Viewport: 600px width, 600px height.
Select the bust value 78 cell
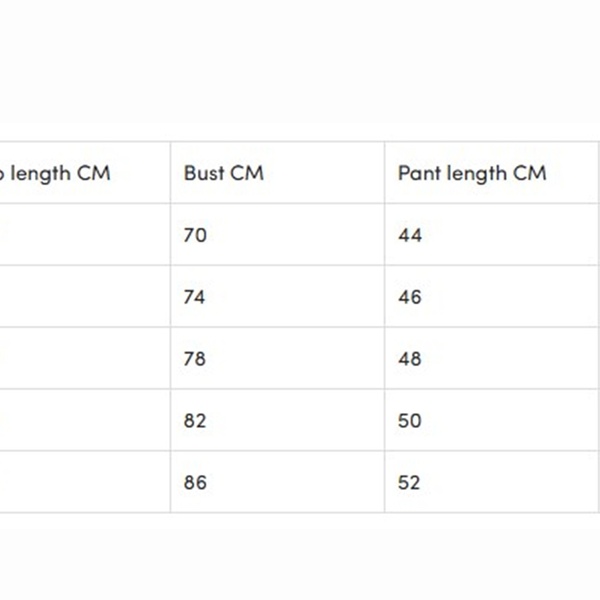[195, 359]
